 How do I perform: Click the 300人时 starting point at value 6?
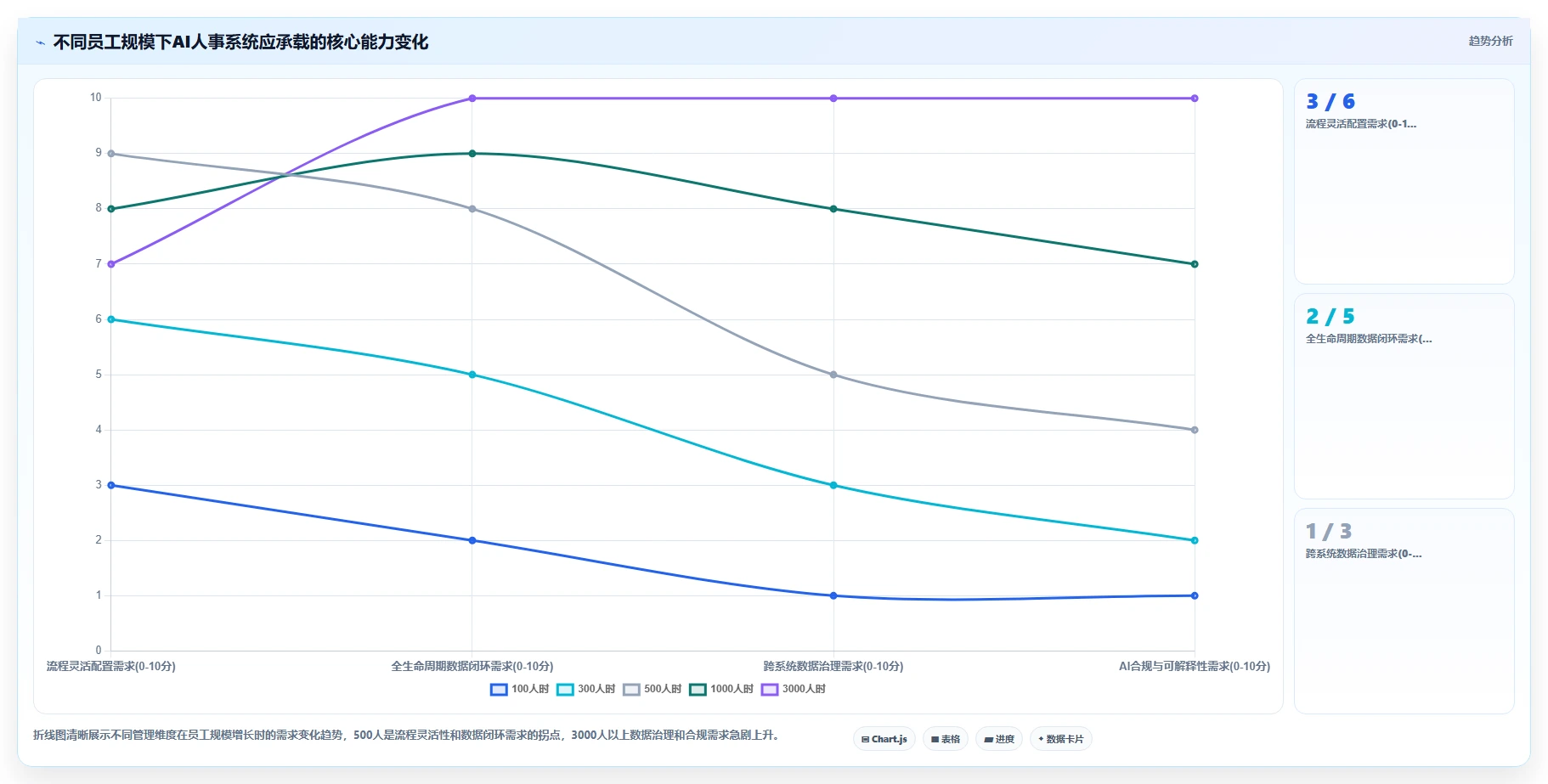point(111,319)
